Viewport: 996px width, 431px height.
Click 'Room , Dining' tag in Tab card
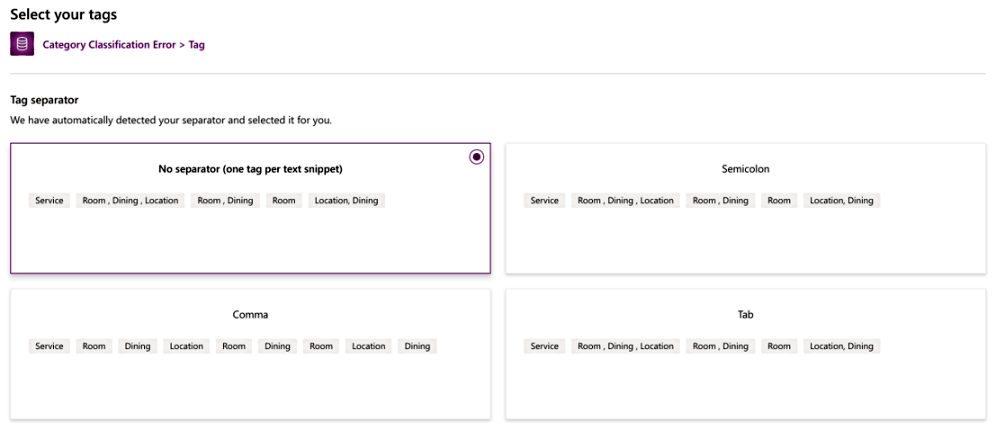(720, 347)
